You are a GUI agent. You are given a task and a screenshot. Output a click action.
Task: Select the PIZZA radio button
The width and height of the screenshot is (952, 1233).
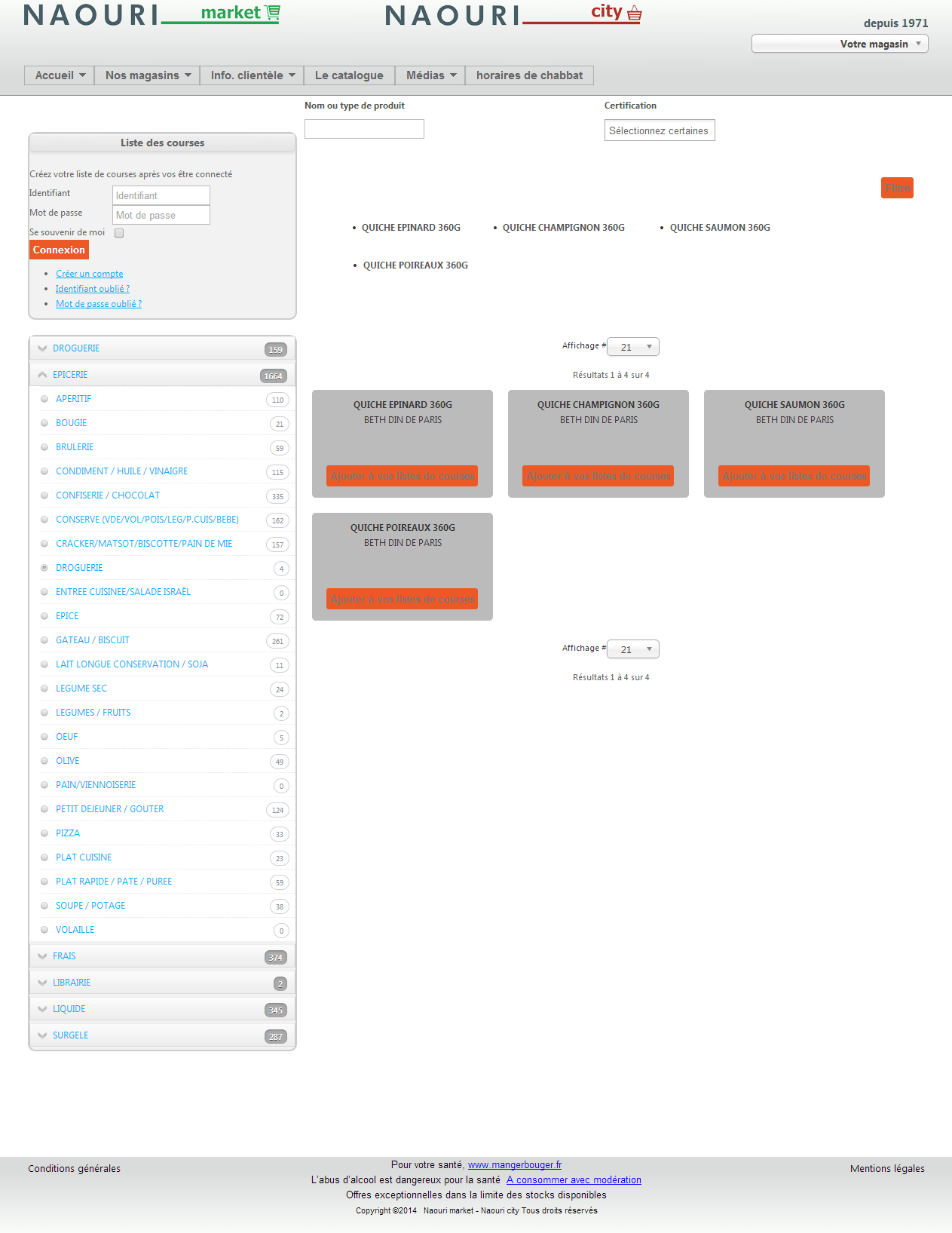pos(44,833)
